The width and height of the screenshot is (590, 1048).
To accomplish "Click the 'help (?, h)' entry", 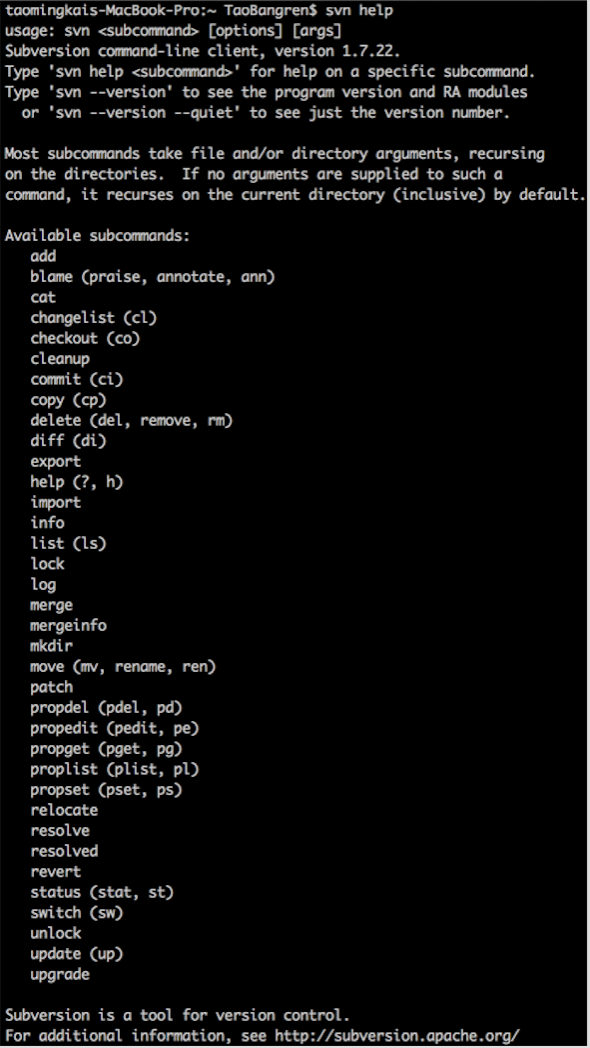I will (77, 482).
